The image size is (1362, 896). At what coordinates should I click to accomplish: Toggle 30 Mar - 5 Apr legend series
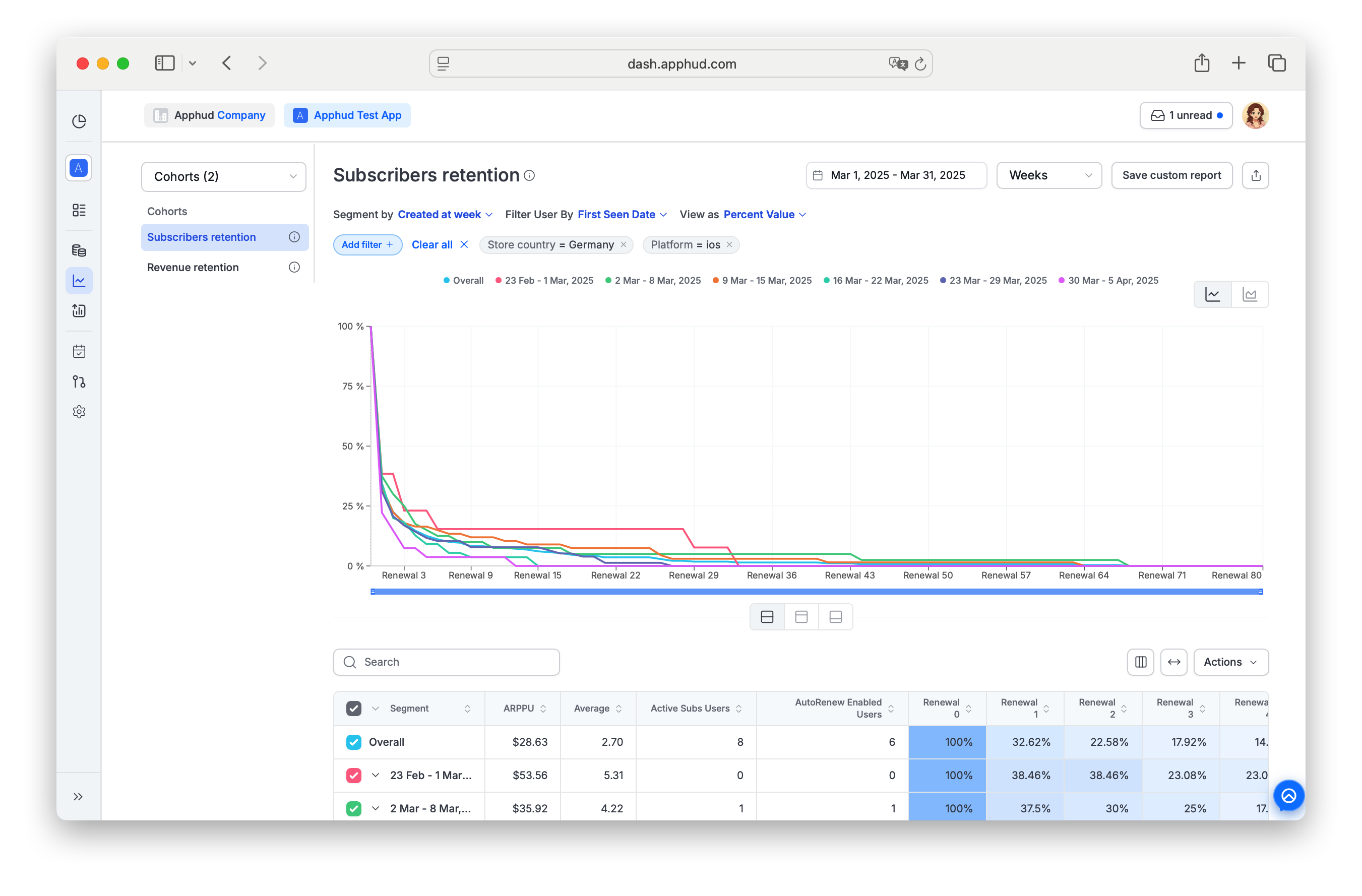click(1108, 280)
